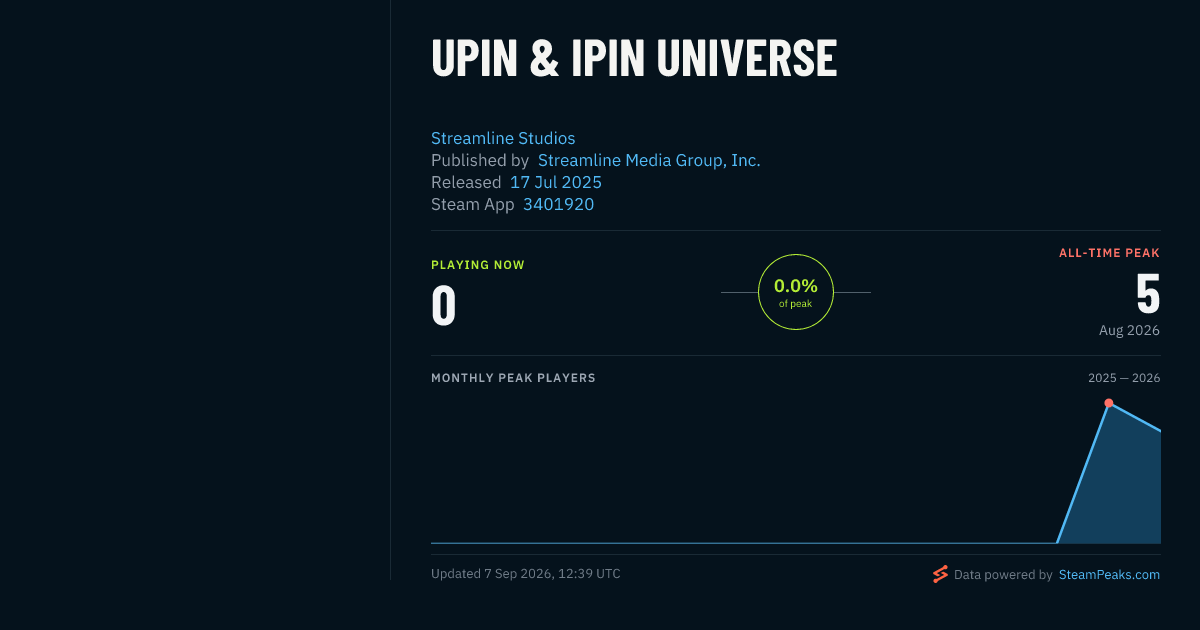The height and width of the screenshot is (630, 1200).
Task: Click the Monthly Peak Players heading
Action: pos(513,378)
